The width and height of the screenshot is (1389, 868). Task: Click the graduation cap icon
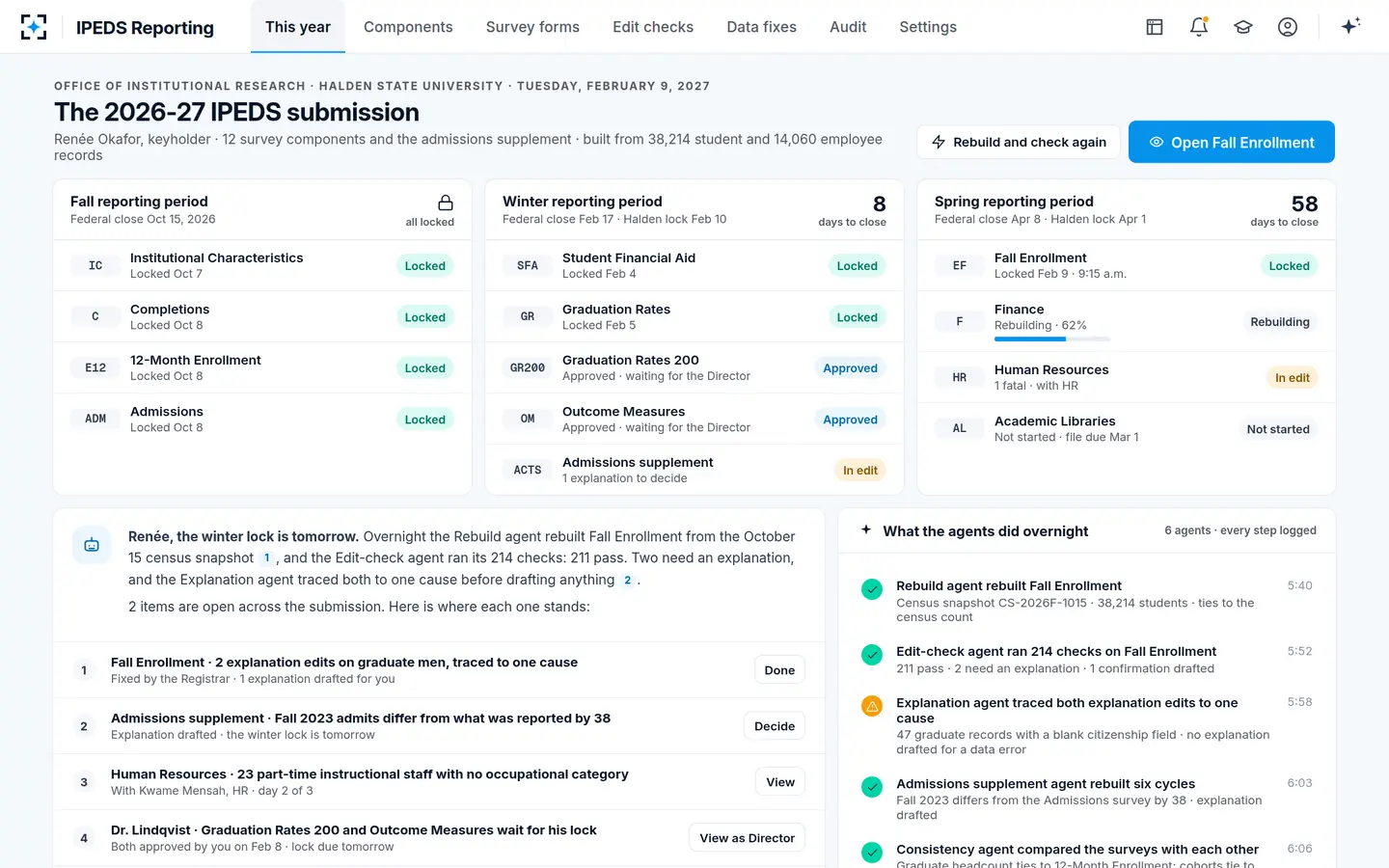pos(1243,27)
